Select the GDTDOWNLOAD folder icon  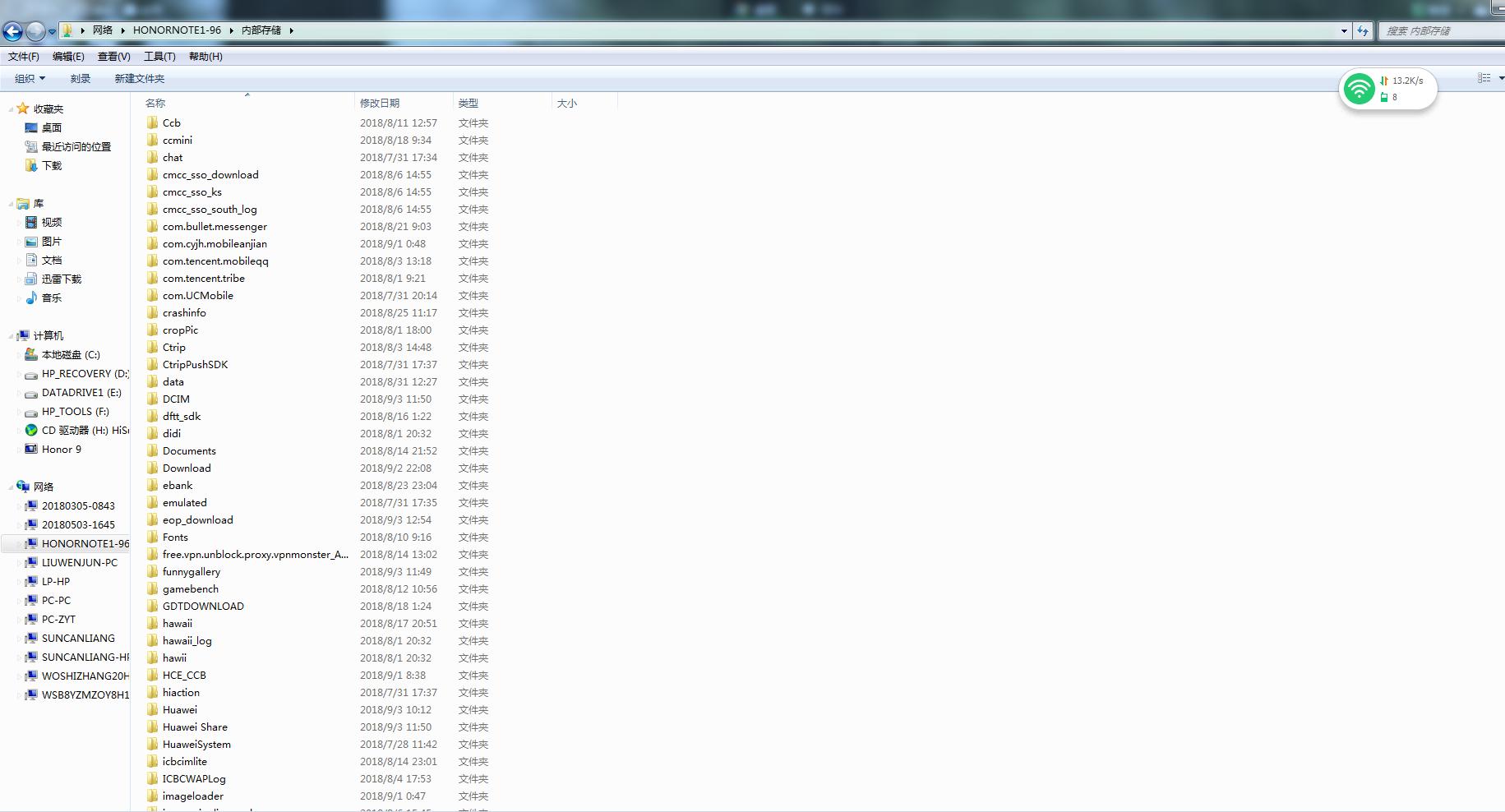152,606
